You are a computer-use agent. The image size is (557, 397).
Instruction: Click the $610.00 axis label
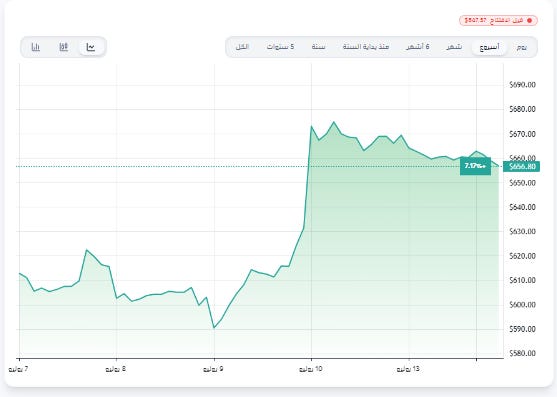(x=522, y=280)
